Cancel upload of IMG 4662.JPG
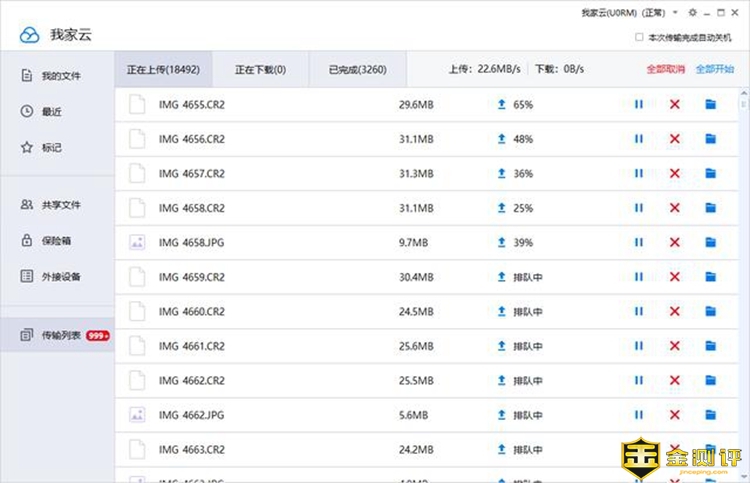The width and height of the screenshot is (750, 483). [675, 415]
